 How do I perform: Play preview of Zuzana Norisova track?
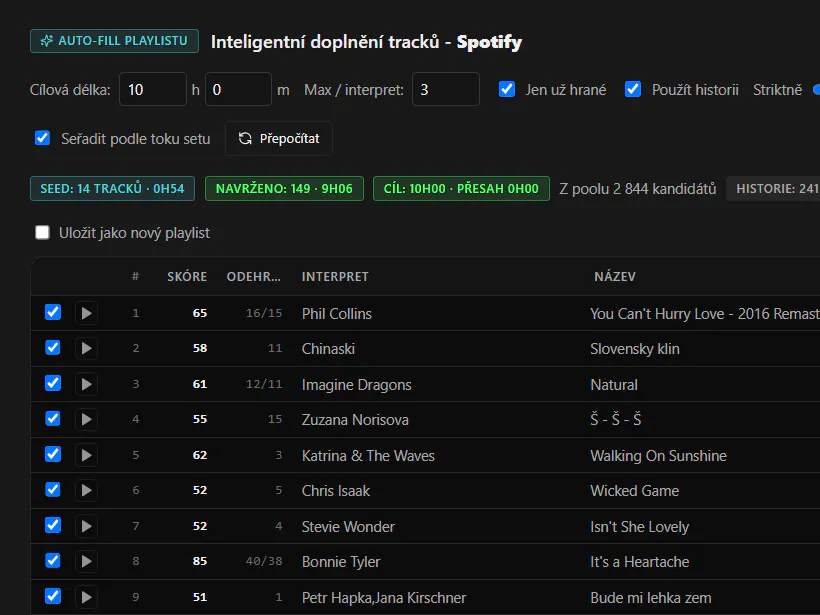point(86,419)
